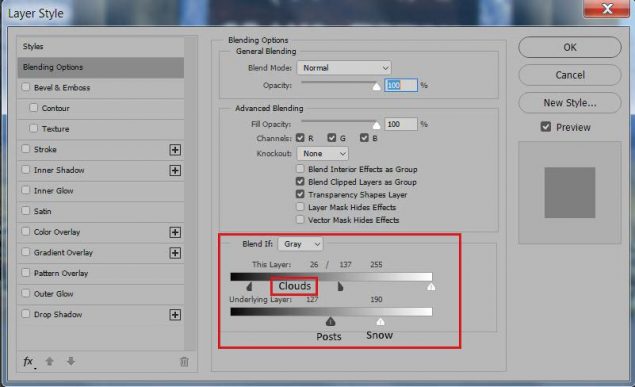Enable the Inner Shadow checkbox

point(26,170)
